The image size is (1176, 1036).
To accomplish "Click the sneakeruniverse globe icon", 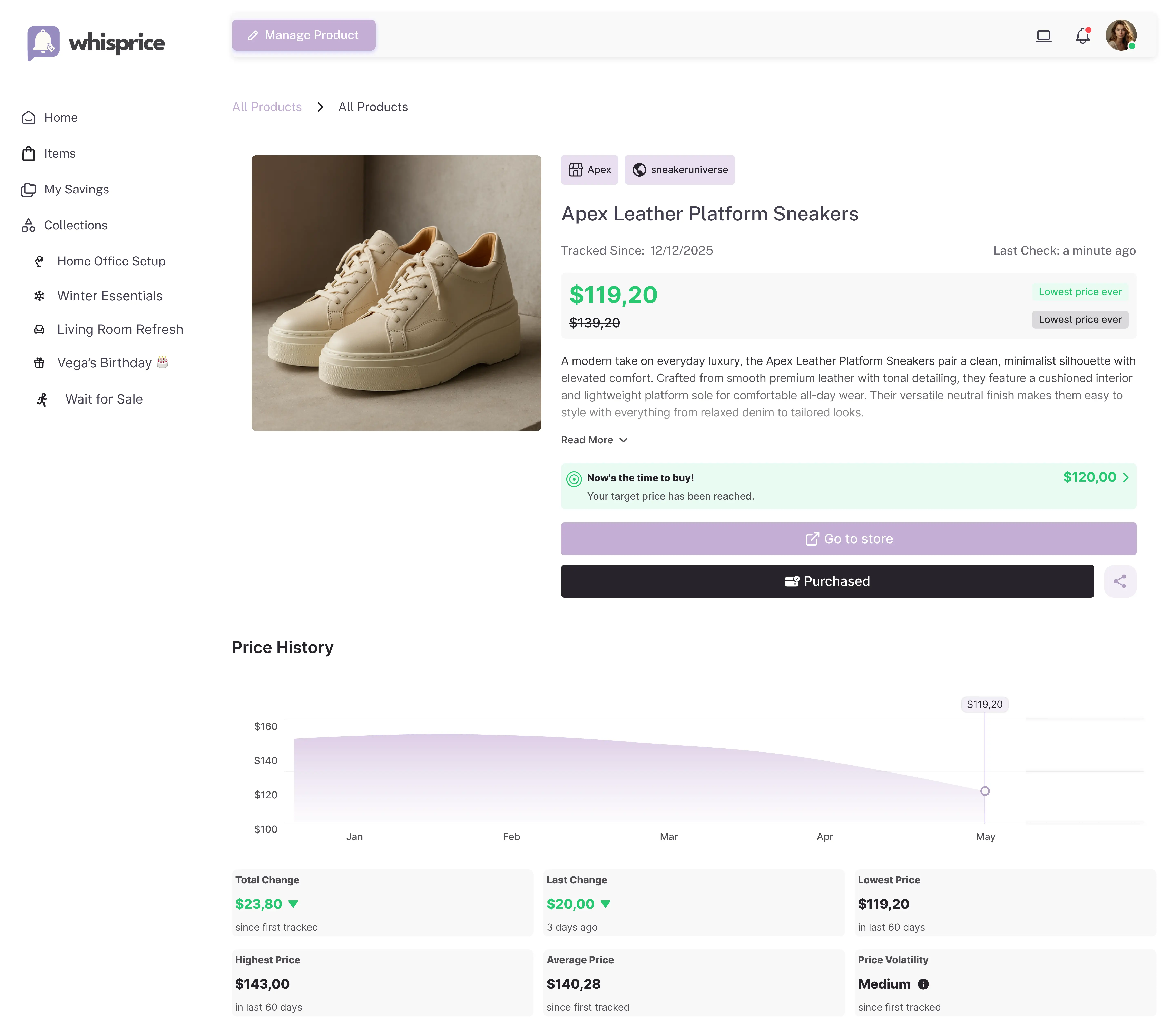I will click(639, 170).
